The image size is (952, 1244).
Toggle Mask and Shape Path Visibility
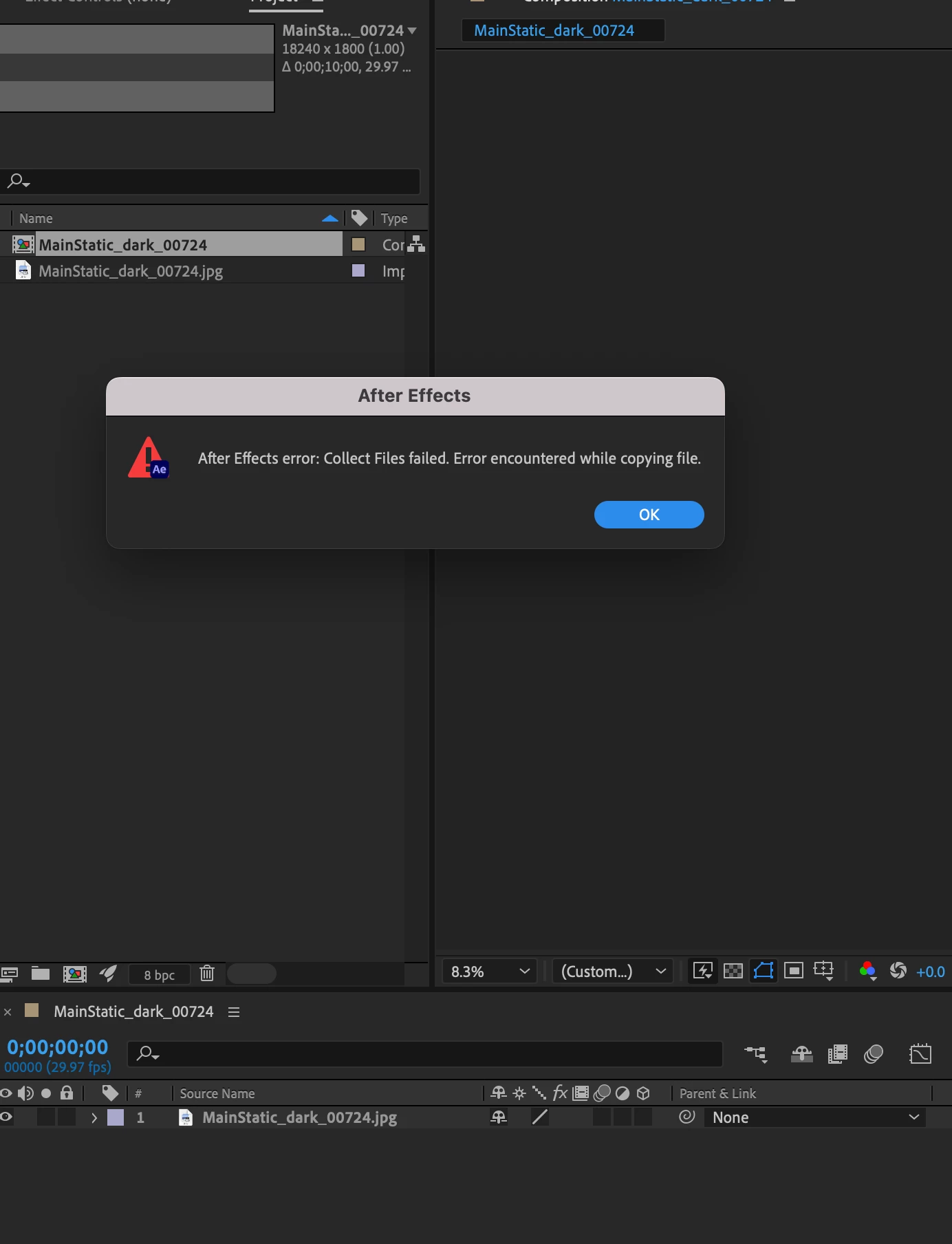(764, 971)
